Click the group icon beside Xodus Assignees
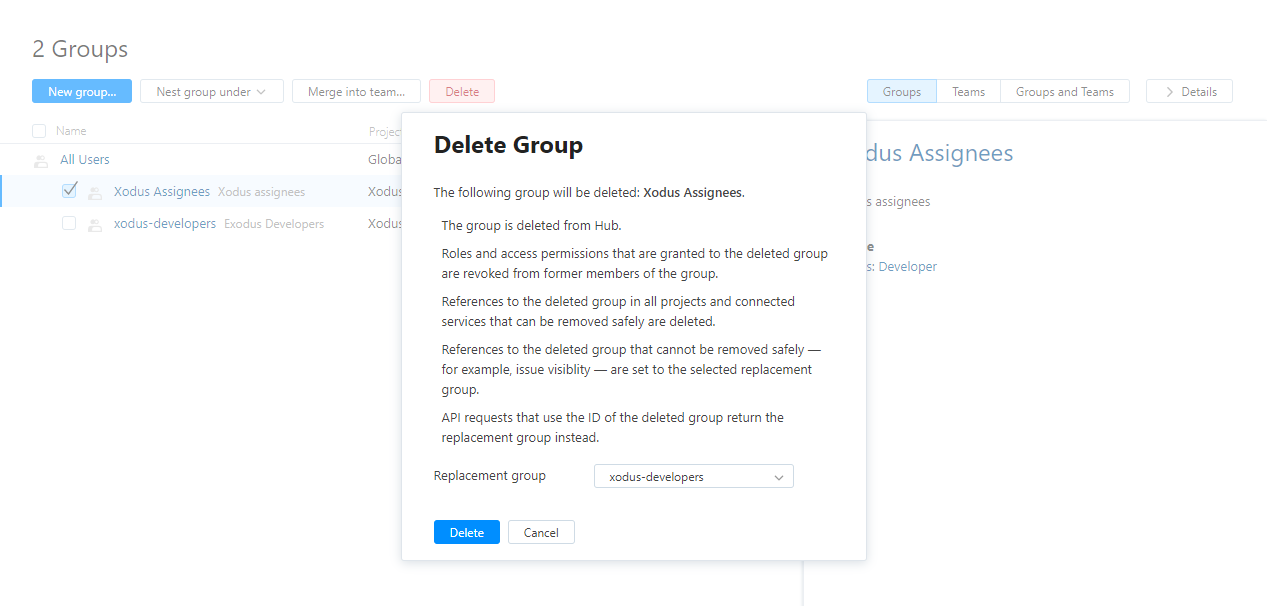 94,191
